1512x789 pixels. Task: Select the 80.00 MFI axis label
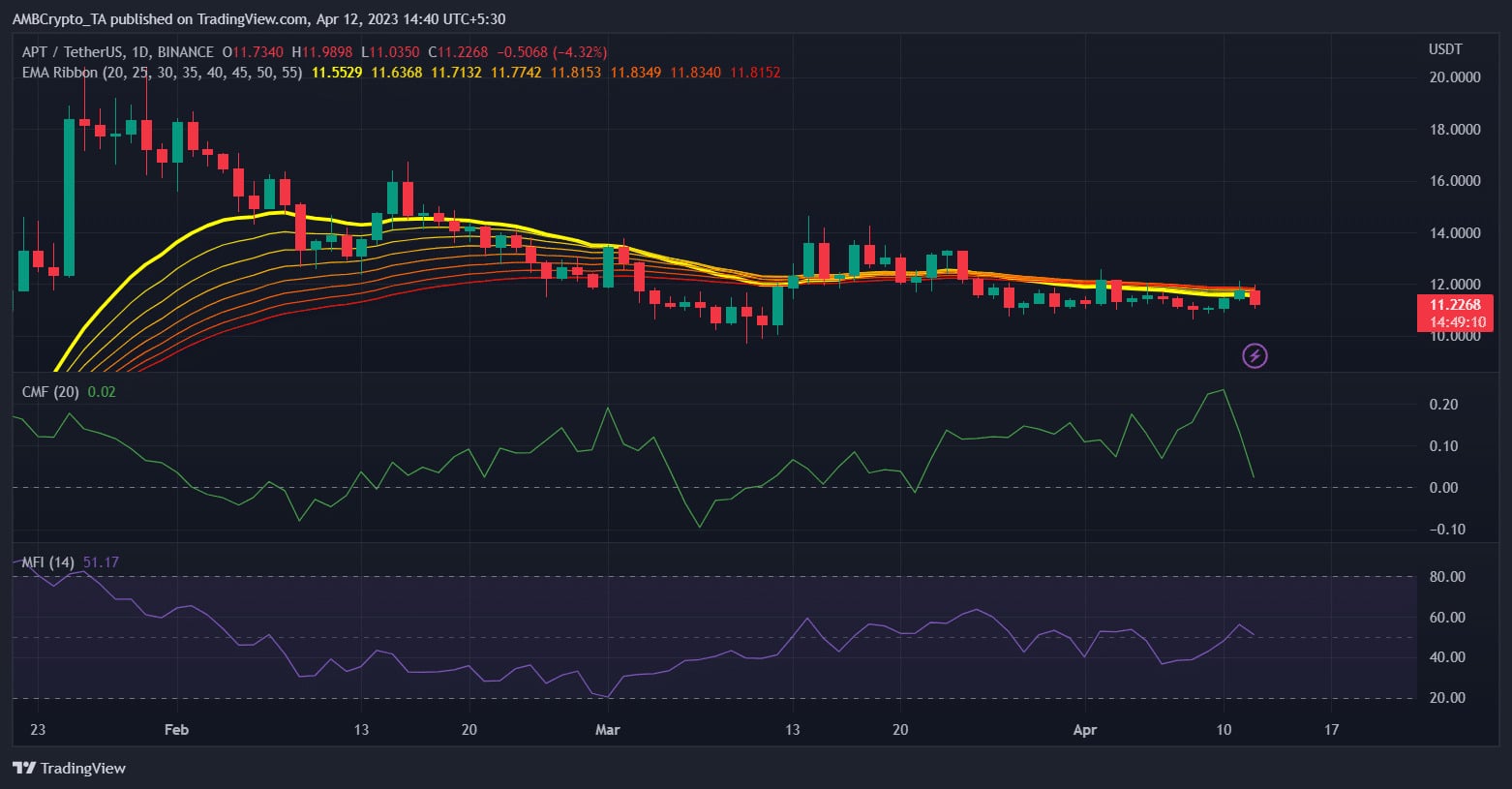click(1447, 577)
